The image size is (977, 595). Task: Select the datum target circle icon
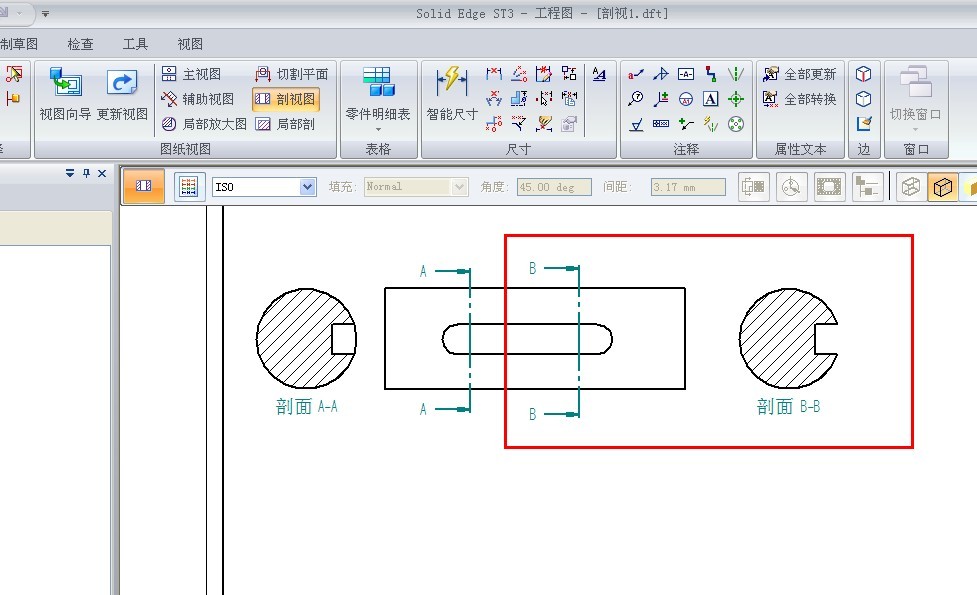tap(686, 99)
